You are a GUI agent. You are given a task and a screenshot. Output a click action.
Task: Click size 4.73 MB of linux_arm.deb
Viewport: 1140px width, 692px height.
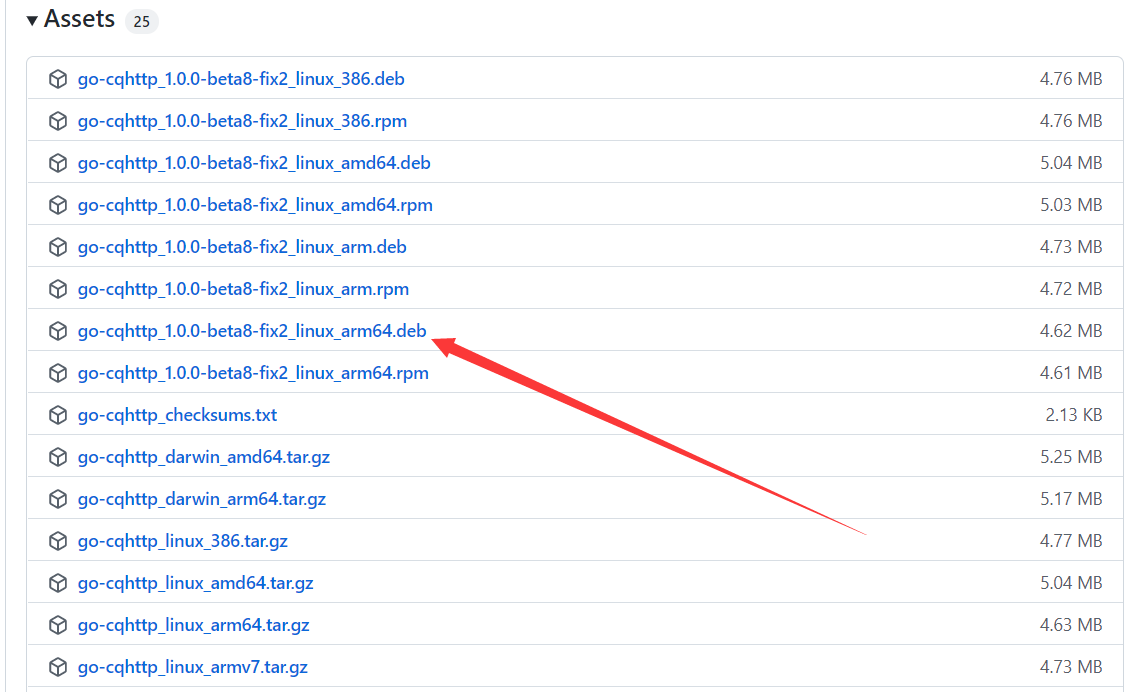tap(1071, 247)
